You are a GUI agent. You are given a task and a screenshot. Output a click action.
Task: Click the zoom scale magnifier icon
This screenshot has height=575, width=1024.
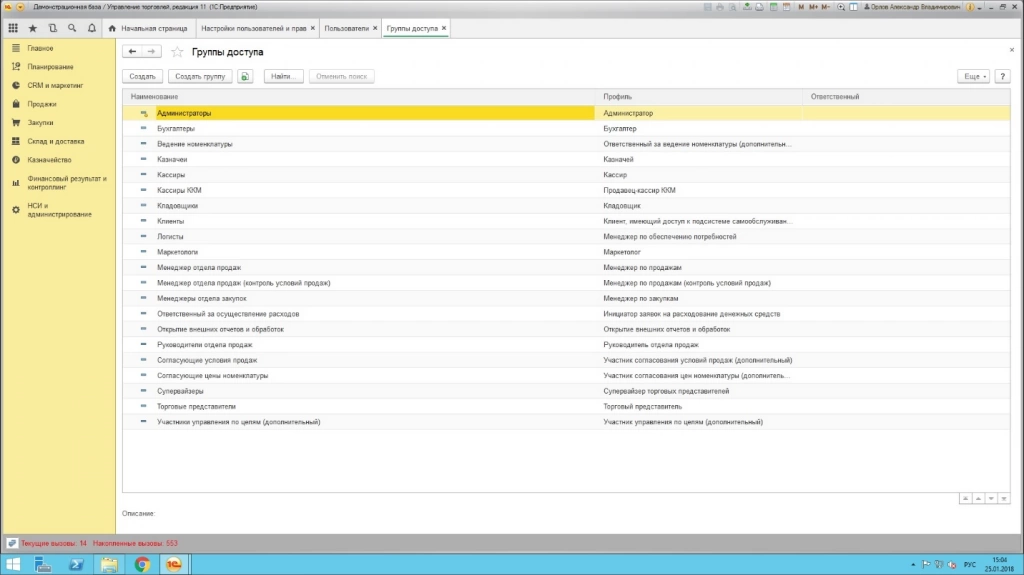point(841,7)
